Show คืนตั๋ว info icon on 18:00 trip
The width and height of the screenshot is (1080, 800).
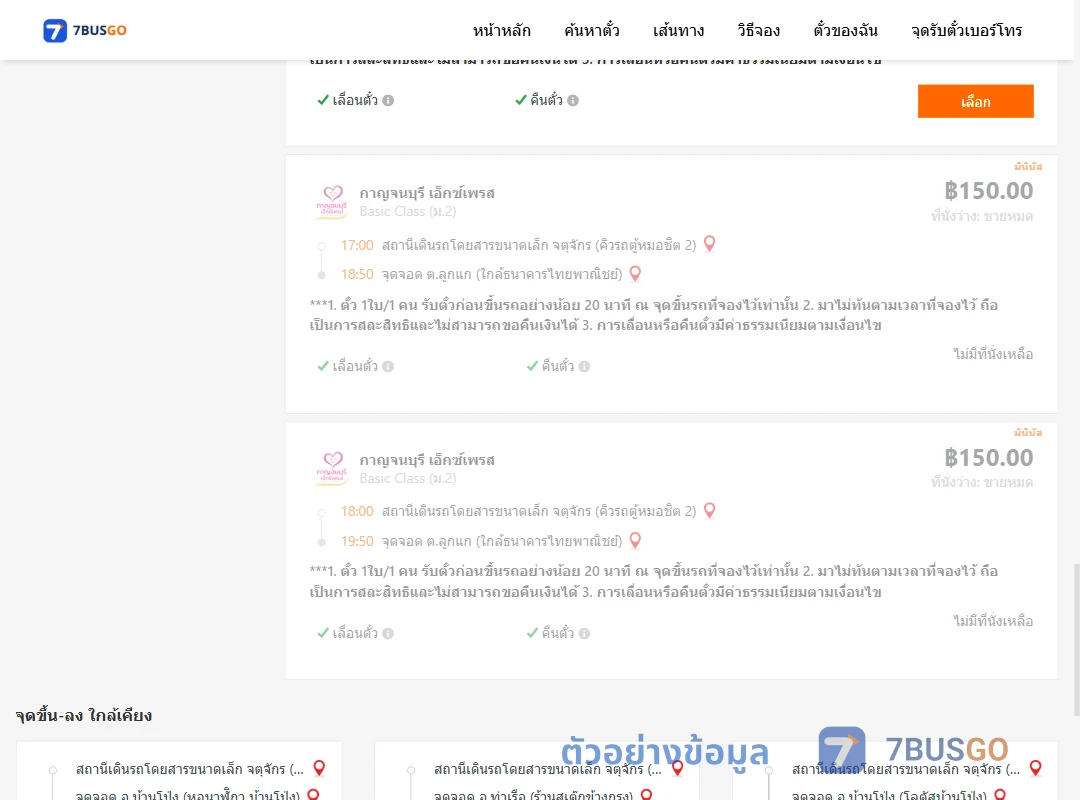584,633
